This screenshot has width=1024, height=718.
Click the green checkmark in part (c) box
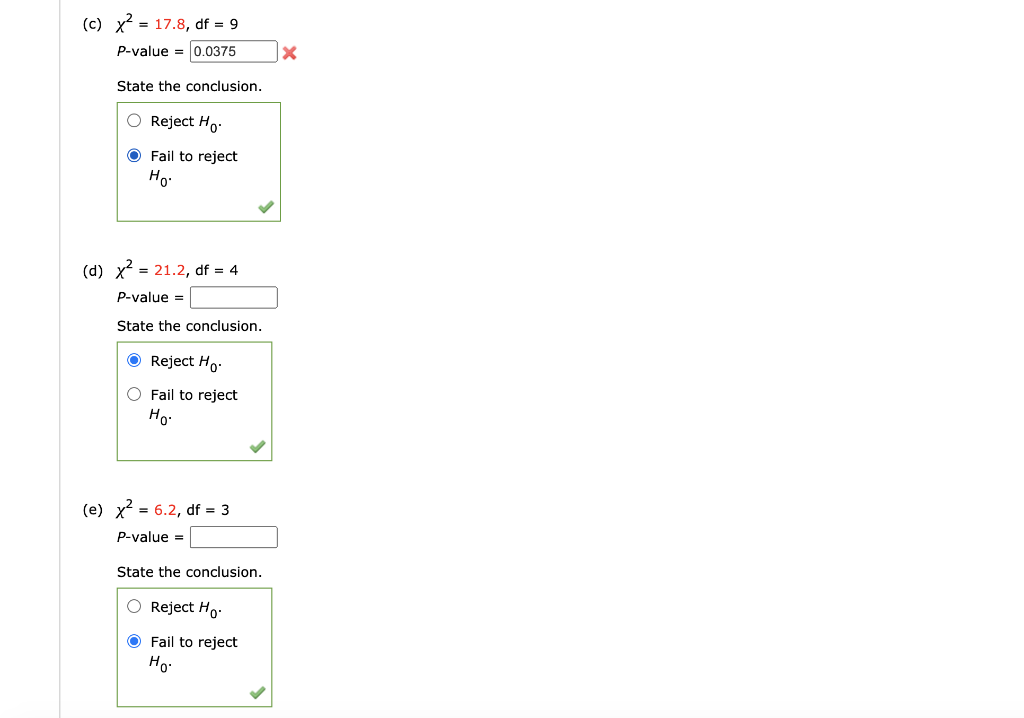pos(265,206)
